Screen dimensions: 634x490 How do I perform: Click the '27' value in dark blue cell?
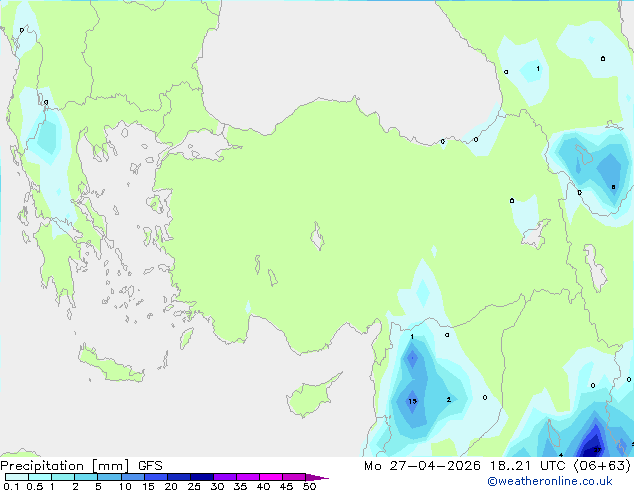coord(597,450)
